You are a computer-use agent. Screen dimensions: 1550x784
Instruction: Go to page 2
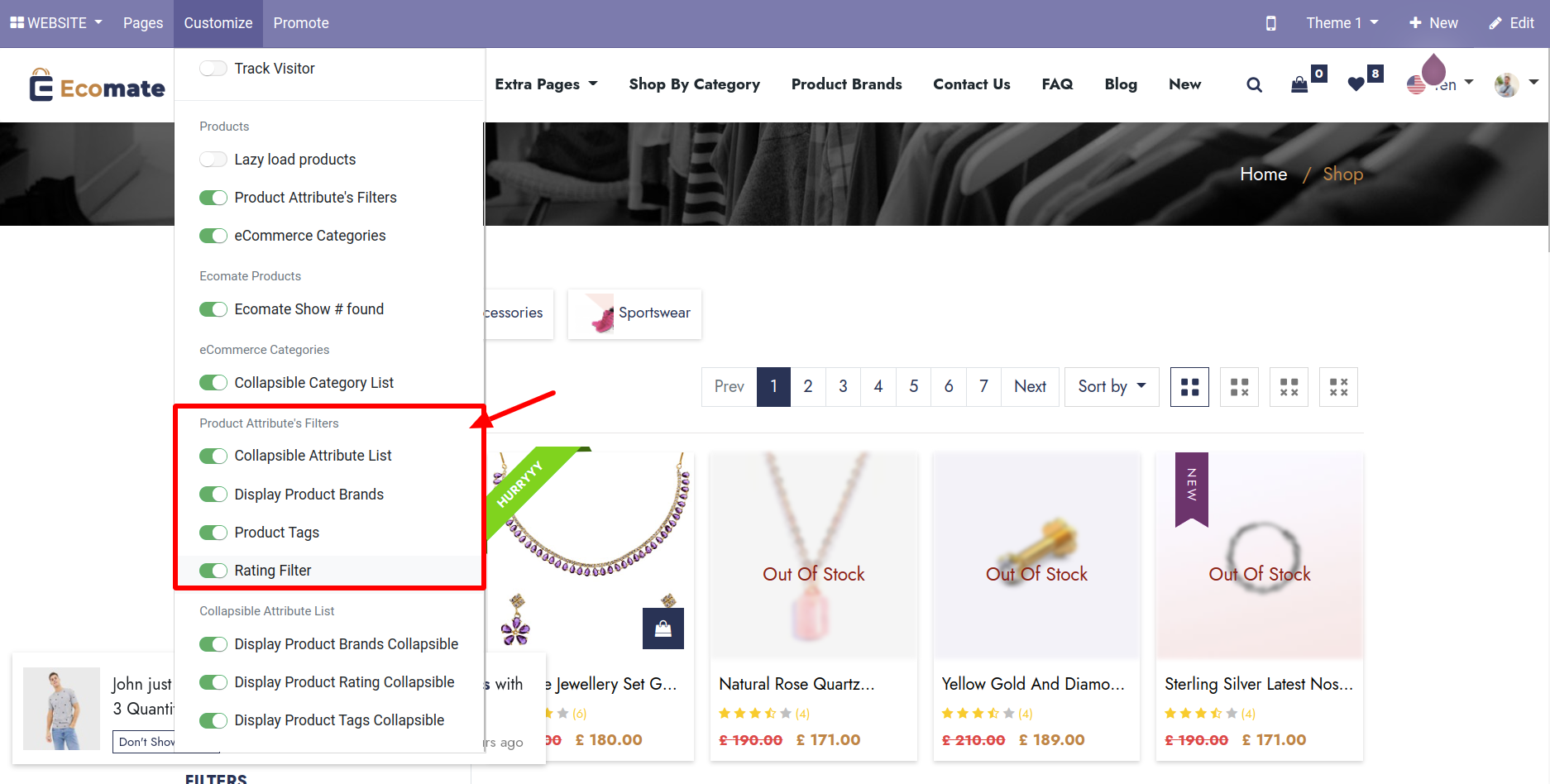pos(808,387)
